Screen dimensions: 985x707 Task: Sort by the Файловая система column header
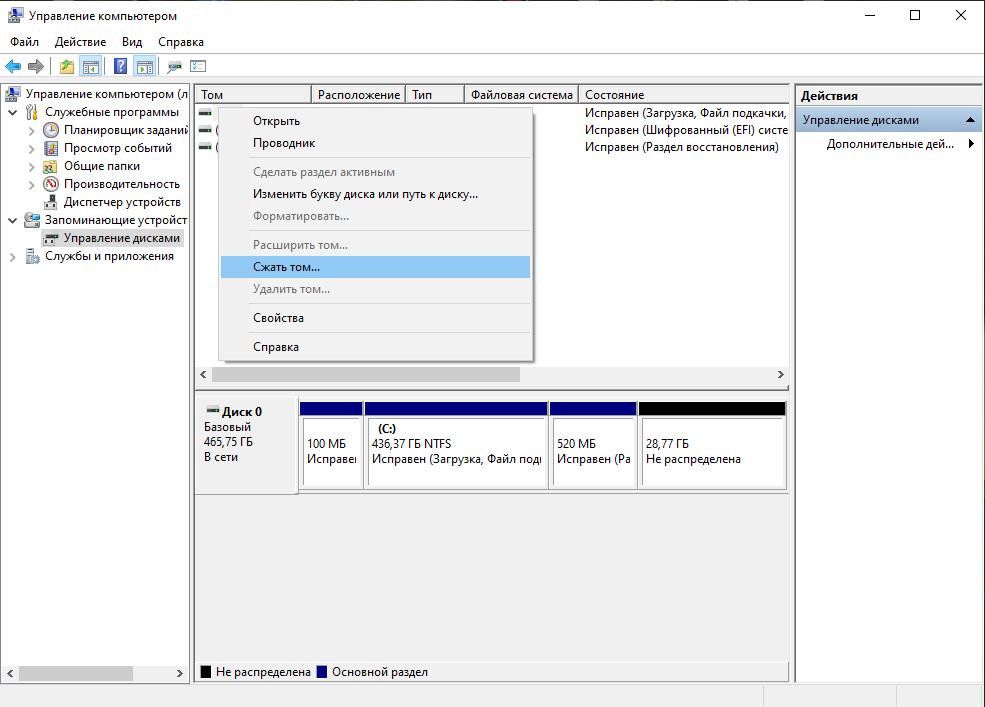[x=521, y=94]
